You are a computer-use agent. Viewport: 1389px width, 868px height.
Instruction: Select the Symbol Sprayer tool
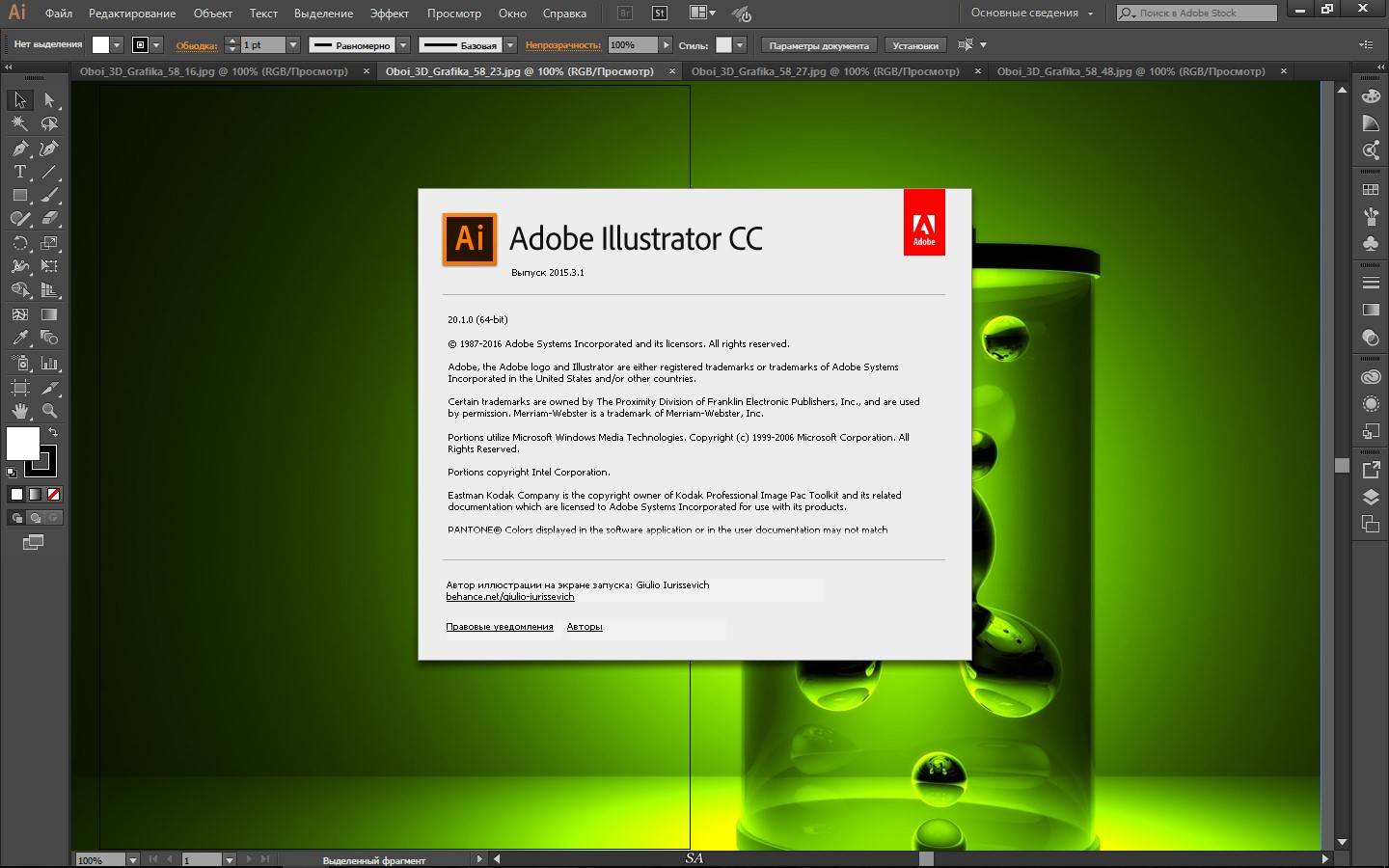click(x=19, y=364)
